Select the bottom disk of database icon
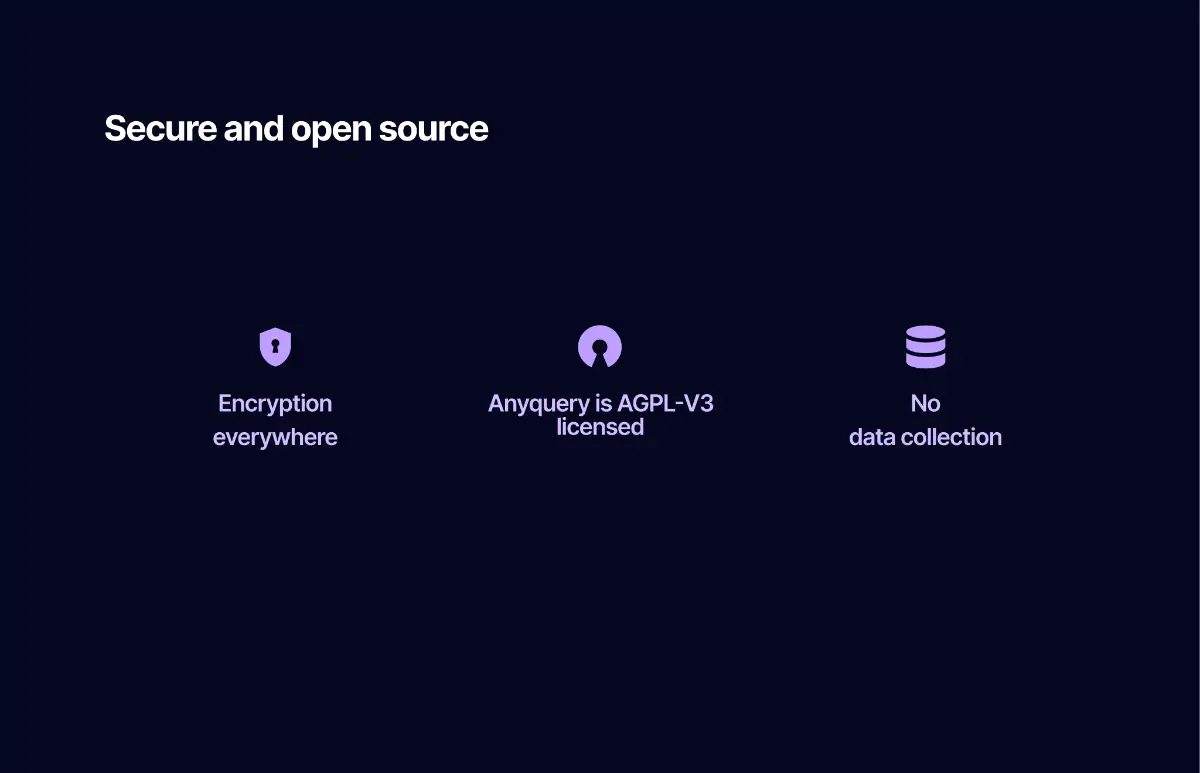1200x773 pixels. 925,361
